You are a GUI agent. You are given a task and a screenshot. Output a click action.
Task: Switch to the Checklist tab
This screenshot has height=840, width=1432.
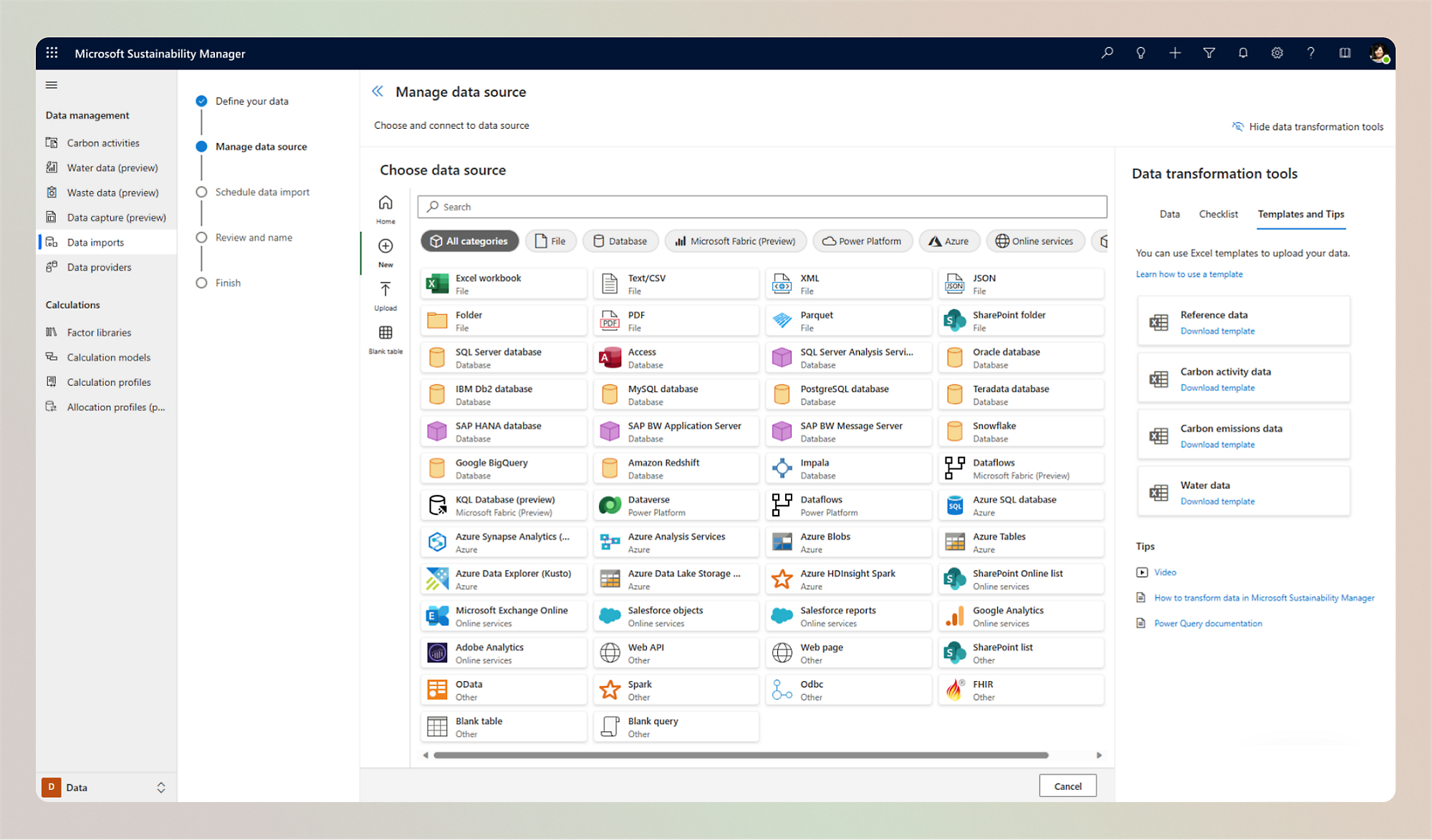pyautogui.click(x=1217, y=213)
